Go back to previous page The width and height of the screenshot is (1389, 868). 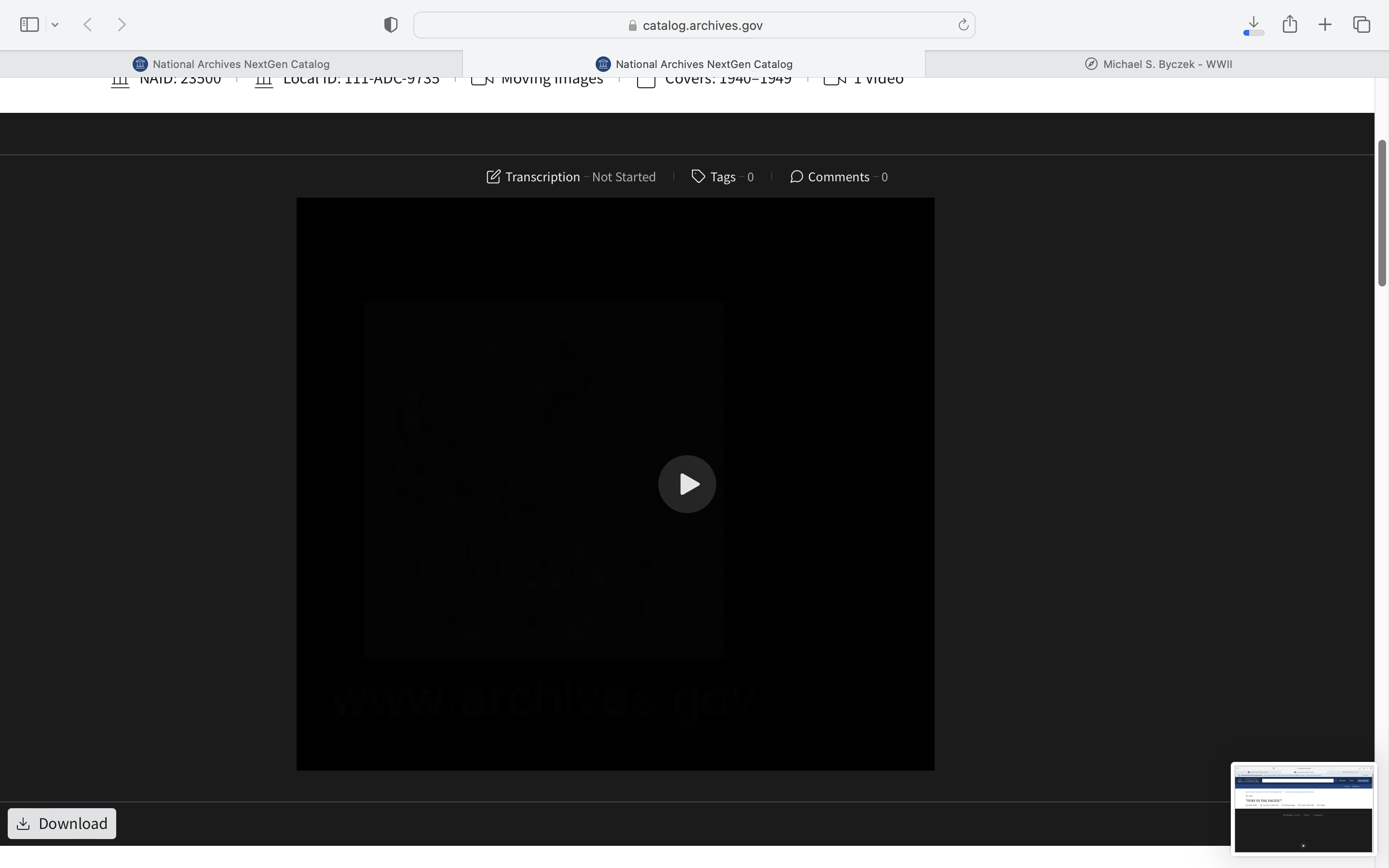click(88, 25)
